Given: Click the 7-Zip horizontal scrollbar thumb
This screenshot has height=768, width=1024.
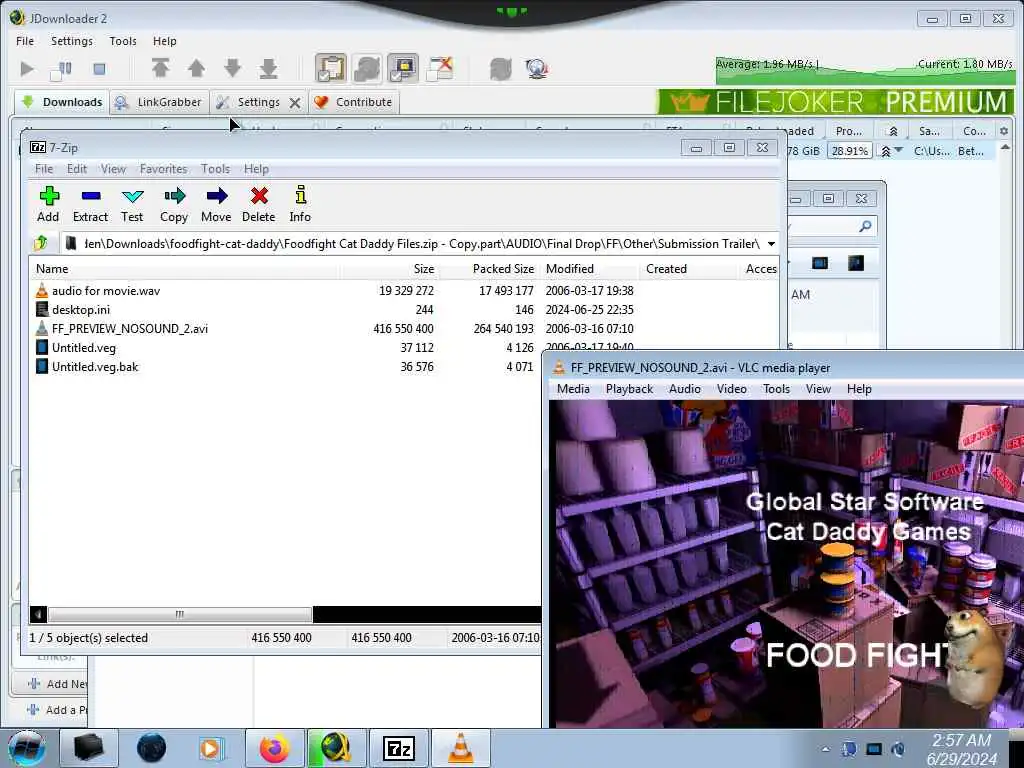Looking at the screenshot, I should click(180, 615).
